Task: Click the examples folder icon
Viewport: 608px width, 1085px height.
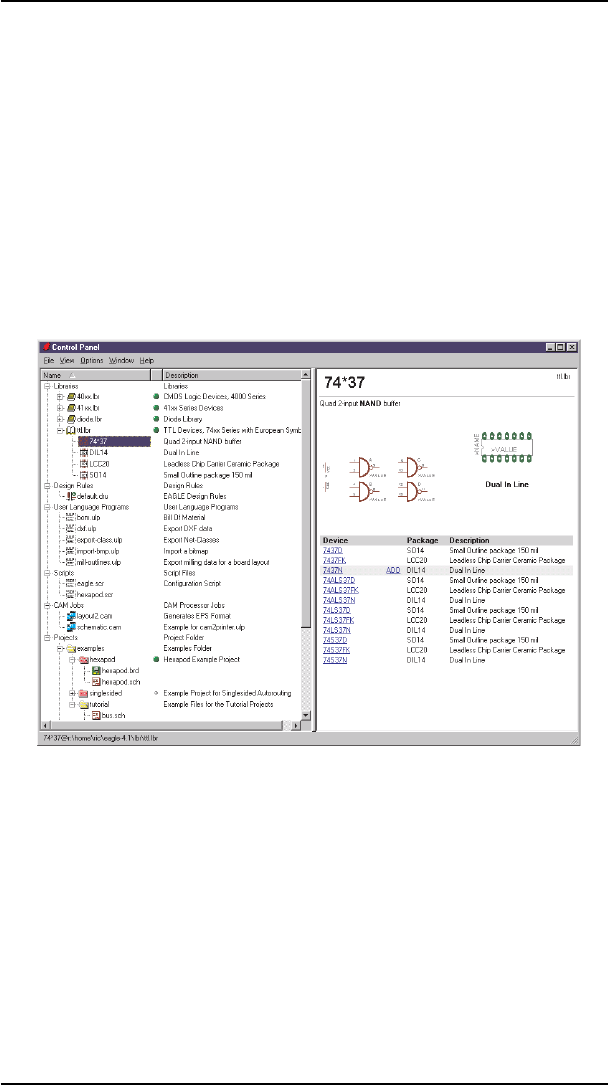Action: point(71,649)
